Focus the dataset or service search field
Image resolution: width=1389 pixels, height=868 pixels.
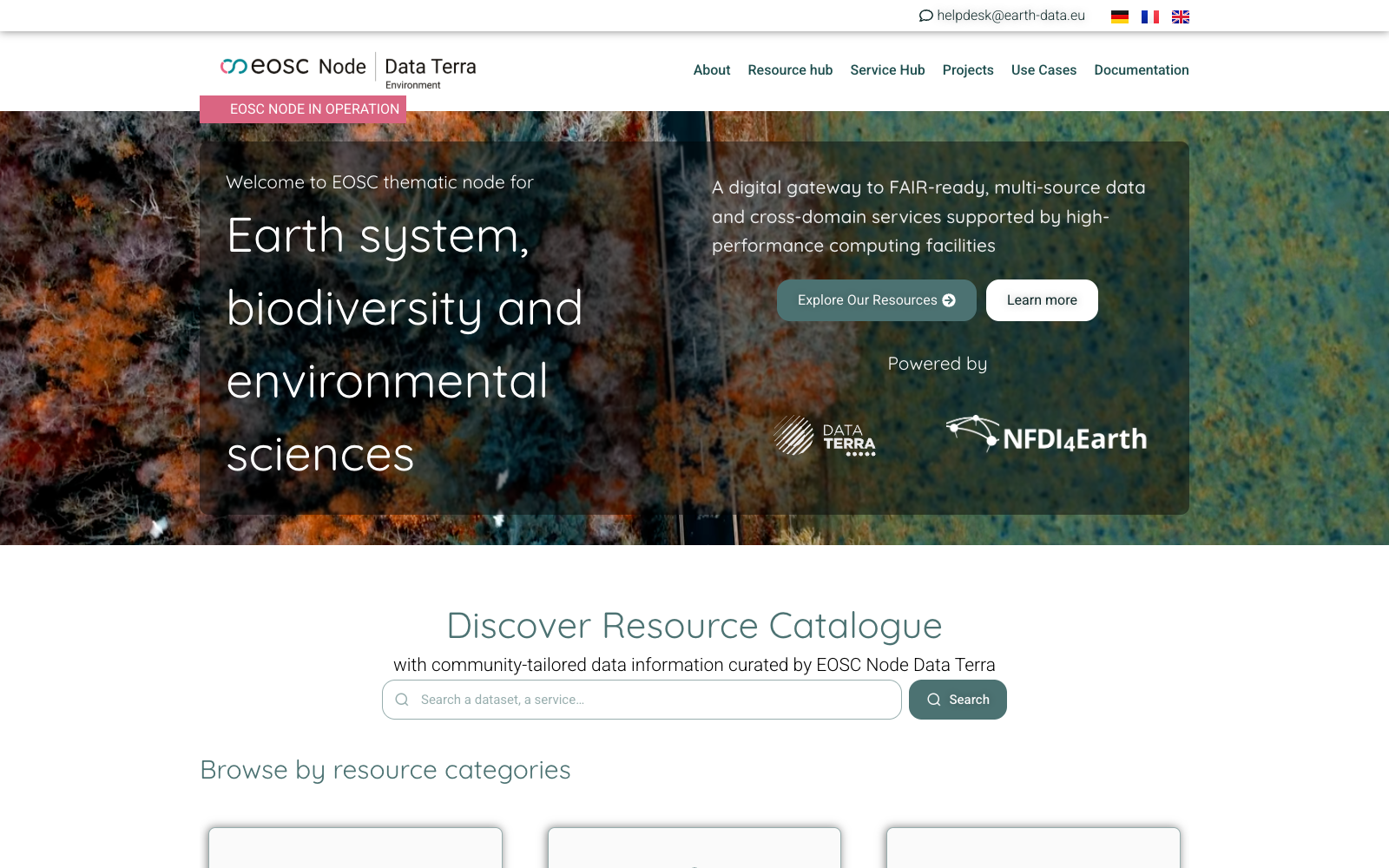(642, 700)
